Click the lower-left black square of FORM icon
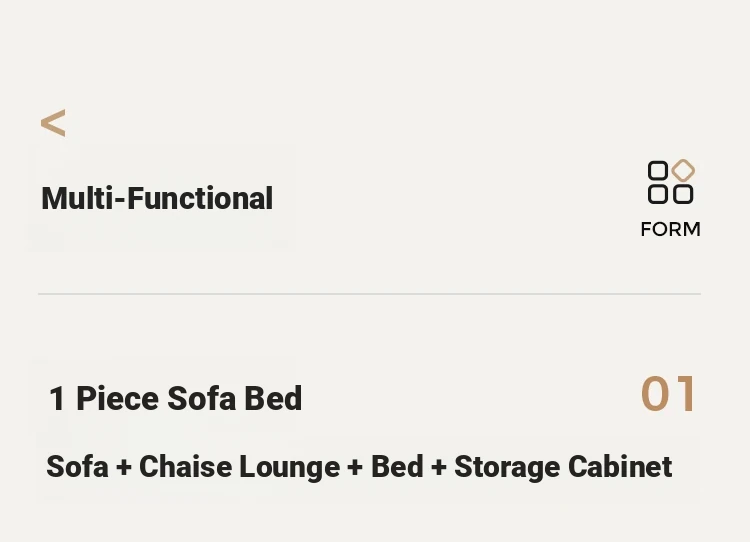This screenshot has height=542, width=750. (658, 195)
